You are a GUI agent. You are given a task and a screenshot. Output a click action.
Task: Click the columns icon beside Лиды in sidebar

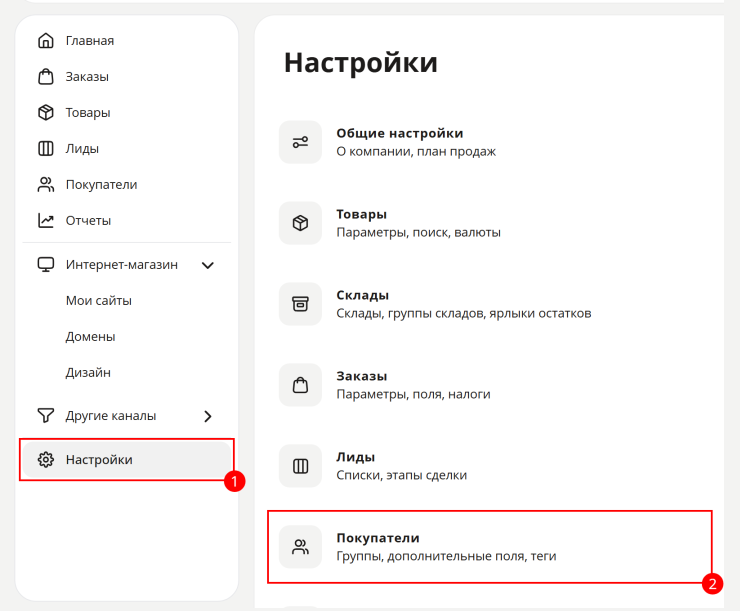(46, 149)
